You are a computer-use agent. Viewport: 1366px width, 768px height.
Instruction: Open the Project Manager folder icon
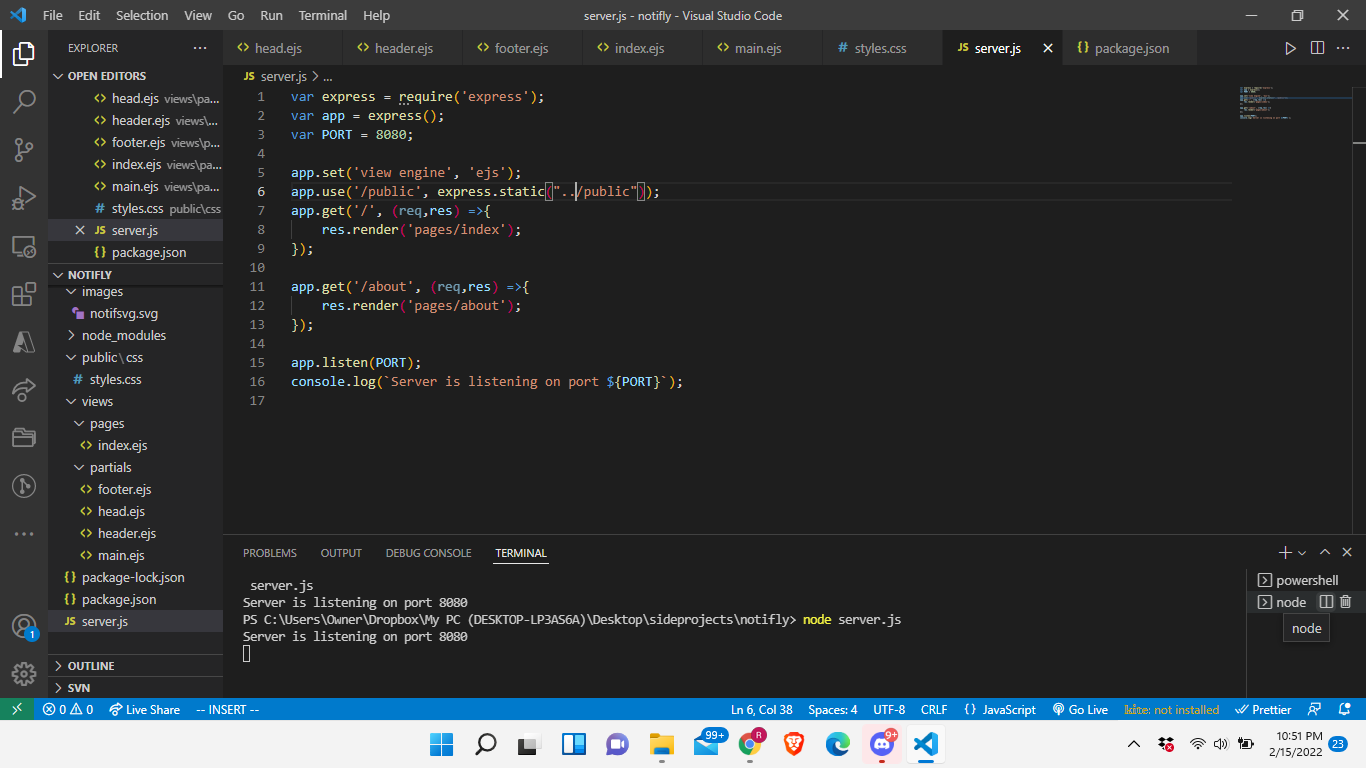(x=24, y=438)
